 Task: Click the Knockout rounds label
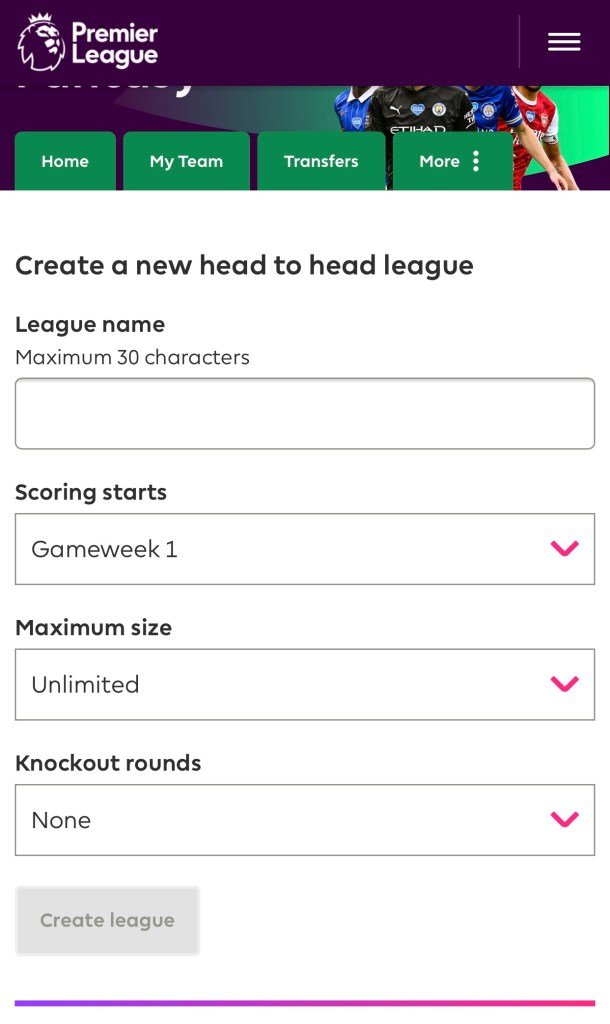[108, 764]
